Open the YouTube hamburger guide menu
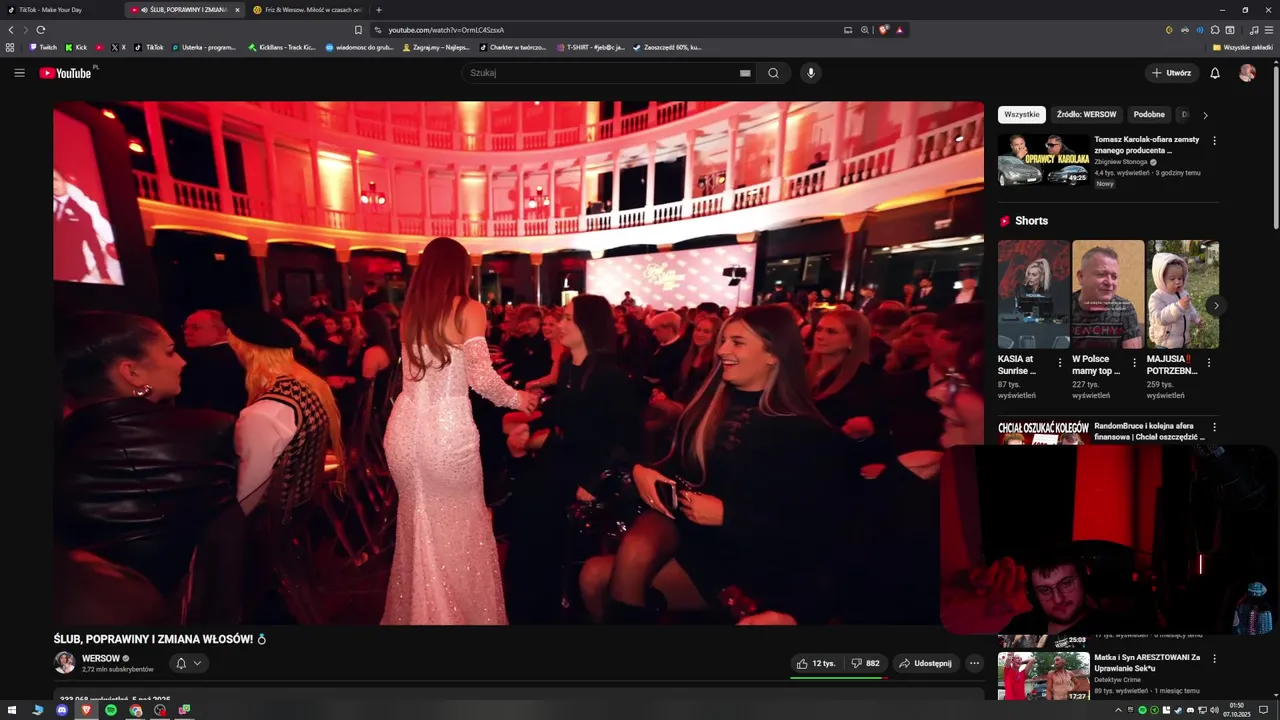The image size is (1280, 720). (19, 73)
